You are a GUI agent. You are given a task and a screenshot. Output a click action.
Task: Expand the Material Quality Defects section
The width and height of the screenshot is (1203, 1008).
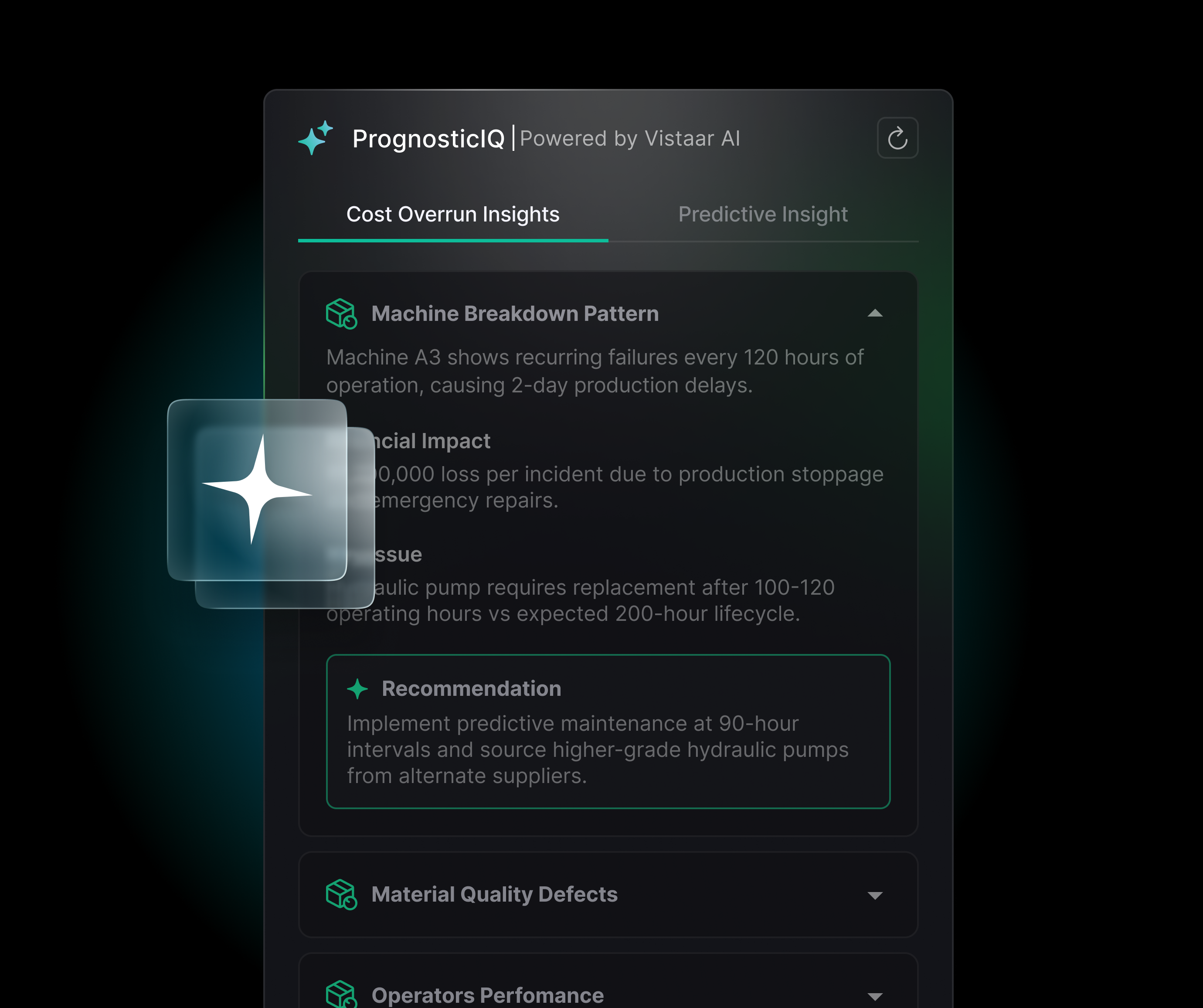[875, 895]
